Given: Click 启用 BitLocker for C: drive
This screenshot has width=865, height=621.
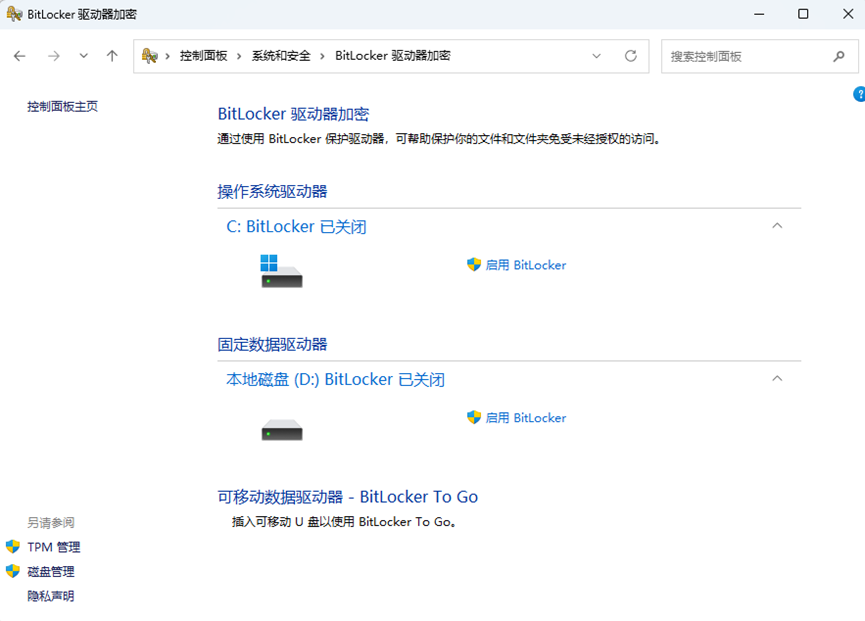Looking at the screenshot, I should 526,265.
